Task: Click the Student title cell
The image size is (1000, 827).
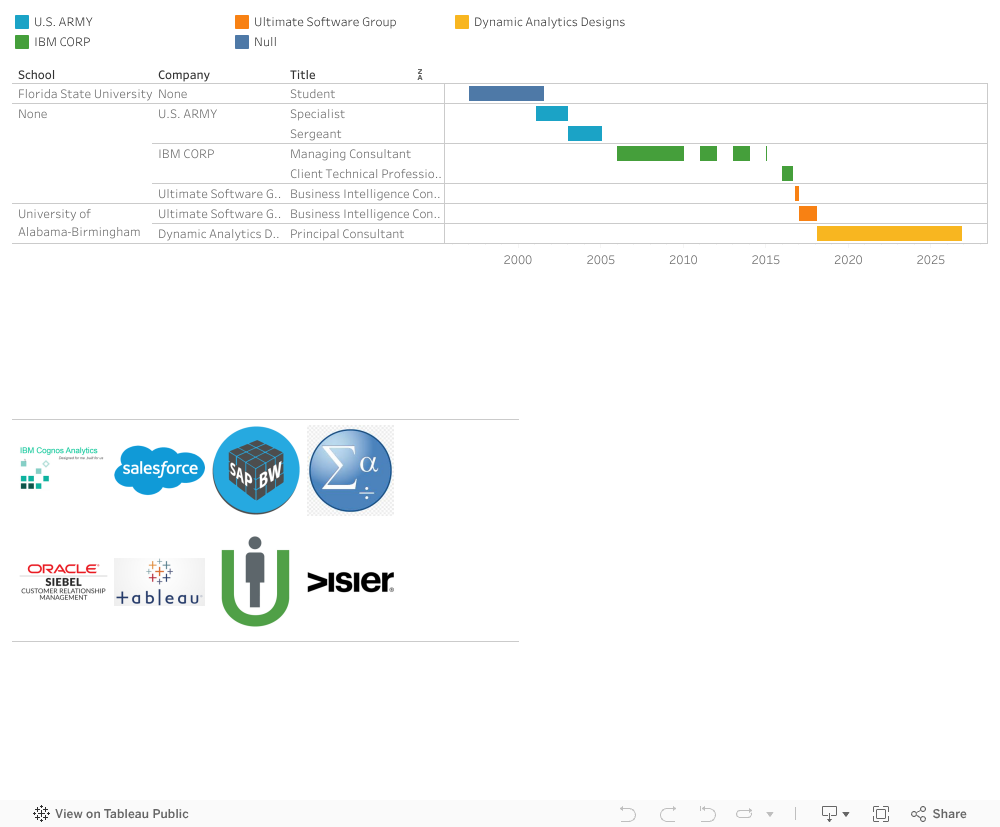Action: tap(312, 94)
